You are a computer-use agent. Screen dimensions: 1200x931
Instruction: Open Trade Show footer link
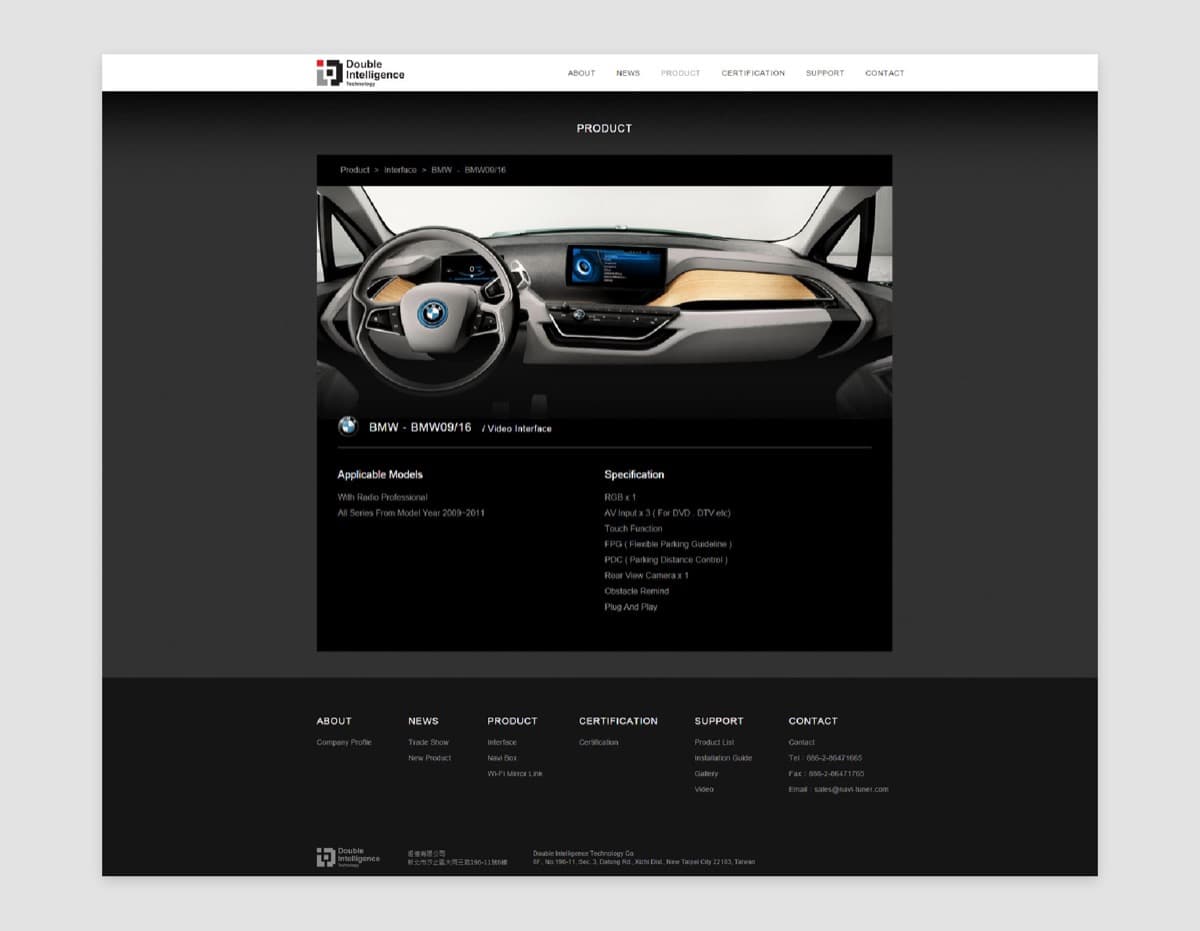428,743
